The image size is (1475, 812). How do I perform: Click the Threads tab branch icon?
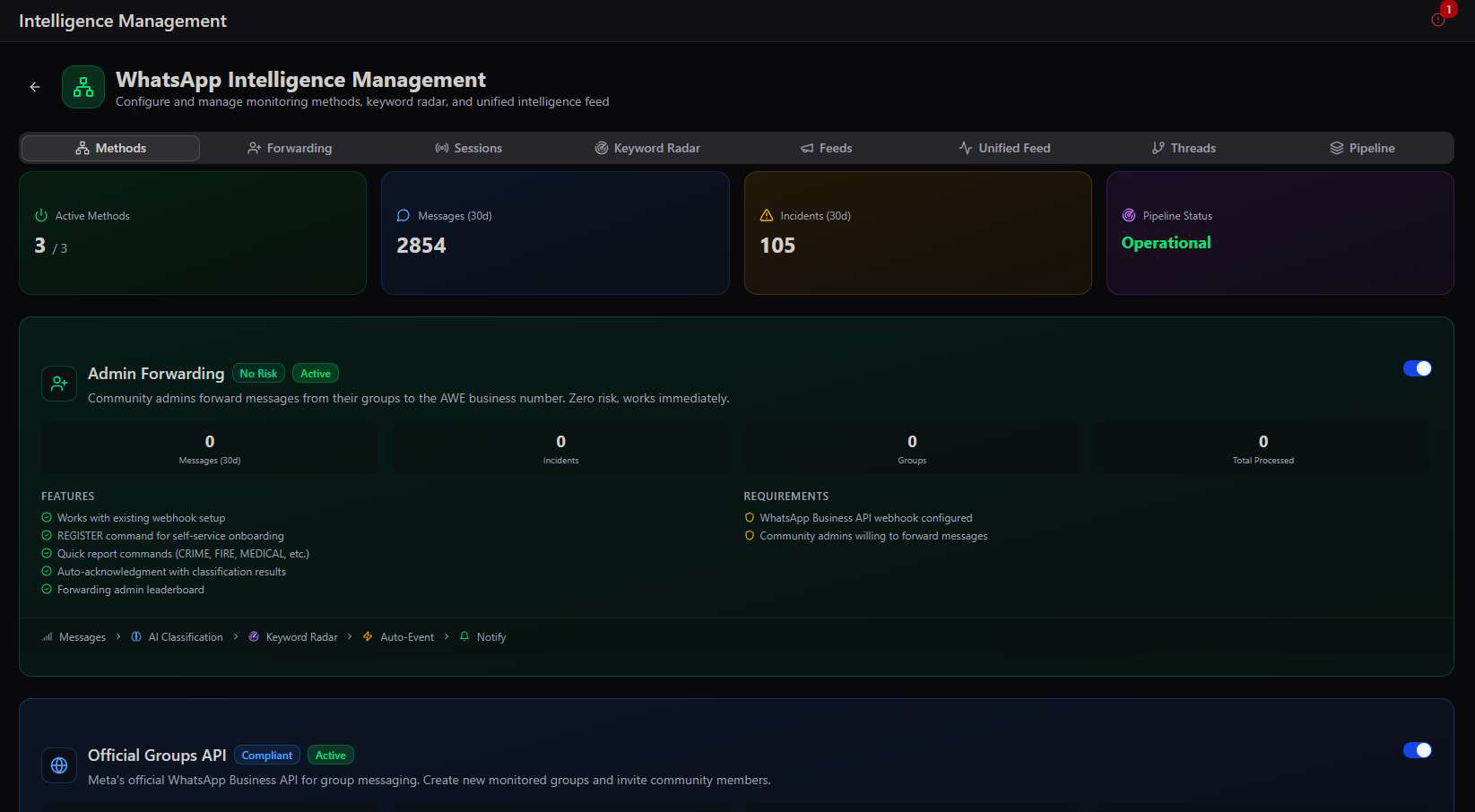coord(1158,148)
